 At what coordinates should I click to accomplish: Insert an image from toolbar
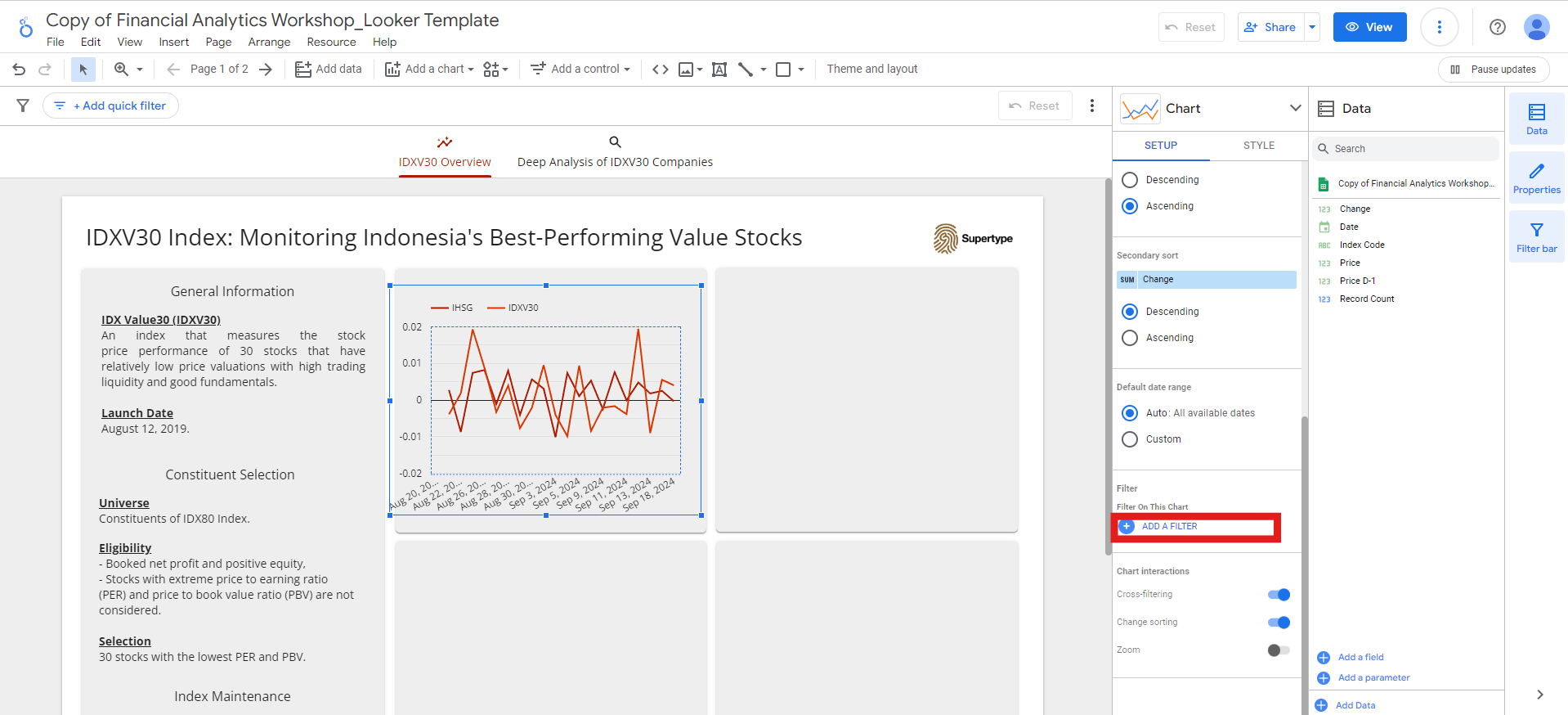pos(686,70)
